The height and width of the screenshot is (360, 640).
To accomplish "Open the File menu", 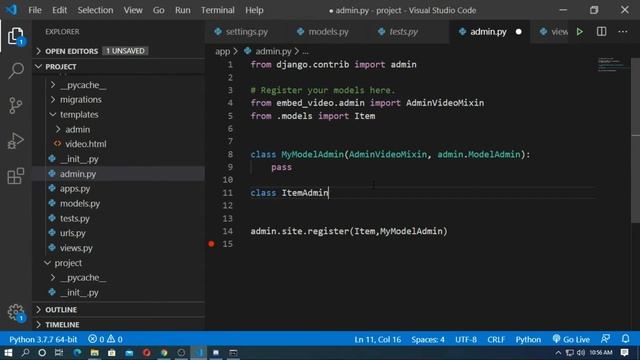I will (35, 10).
